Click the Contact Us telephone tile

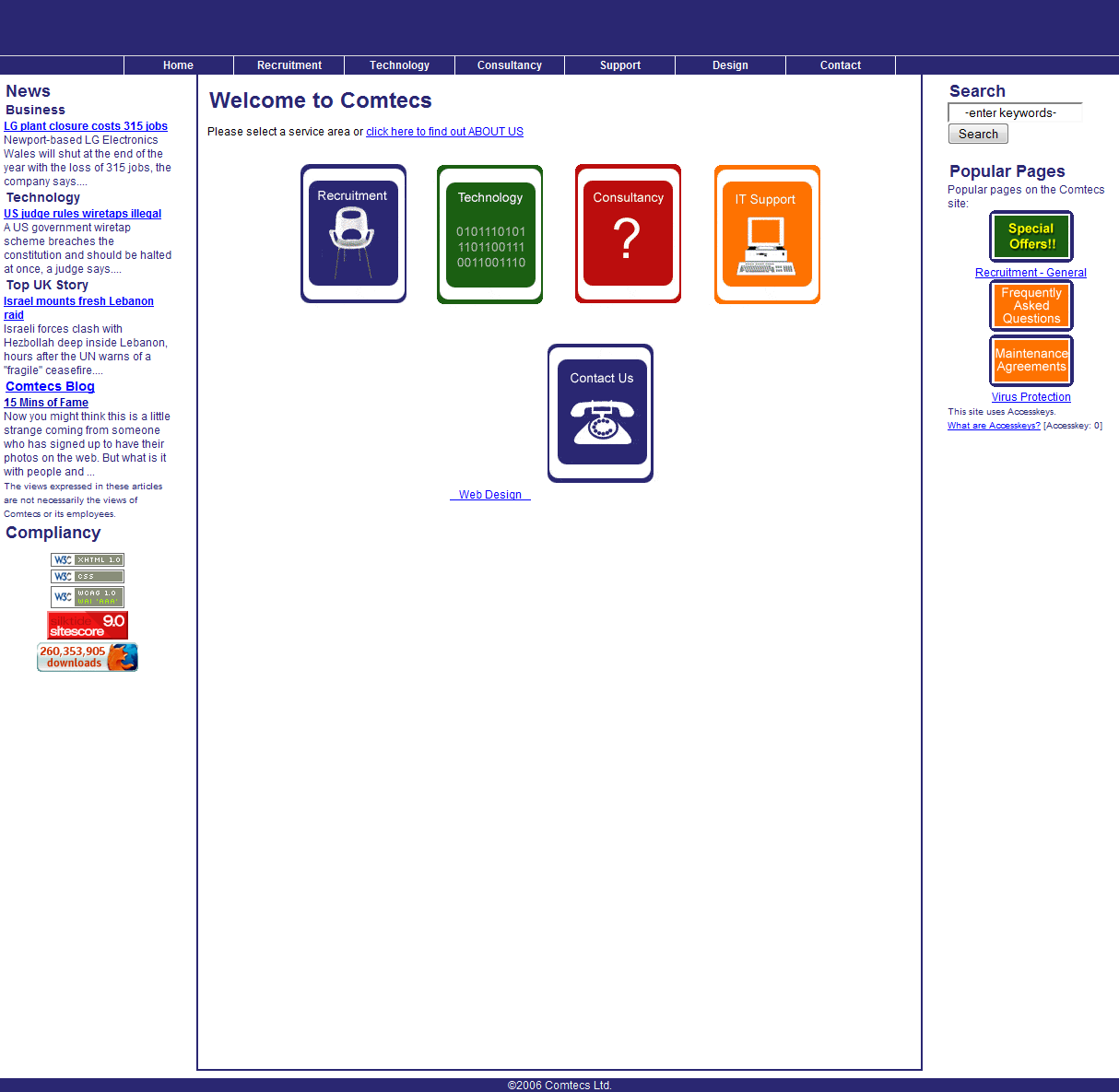[600, 413]
